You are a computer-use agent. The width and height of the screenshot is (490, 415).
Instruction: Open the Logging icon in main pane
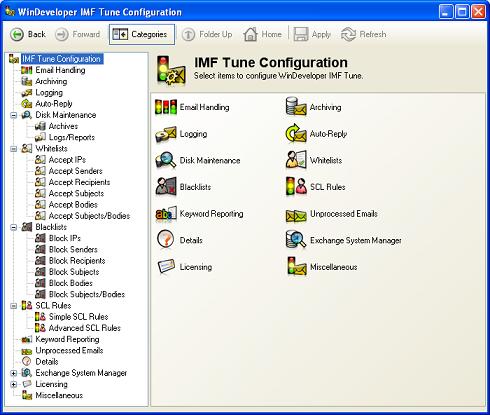[166, 134]
